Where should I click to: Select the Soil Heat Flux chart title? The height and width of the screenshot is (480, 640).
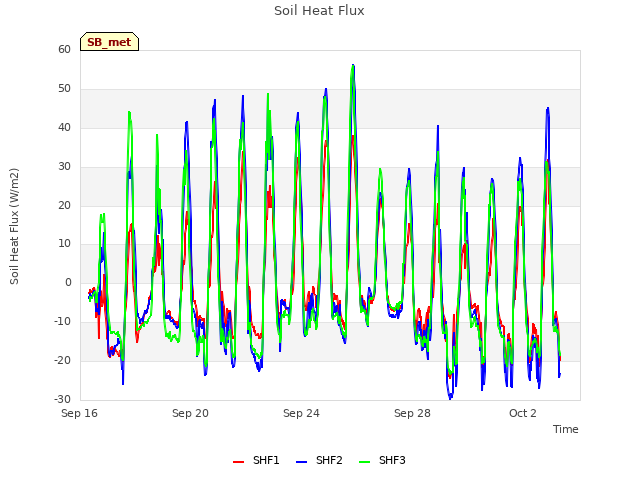(x=319, y=11)
